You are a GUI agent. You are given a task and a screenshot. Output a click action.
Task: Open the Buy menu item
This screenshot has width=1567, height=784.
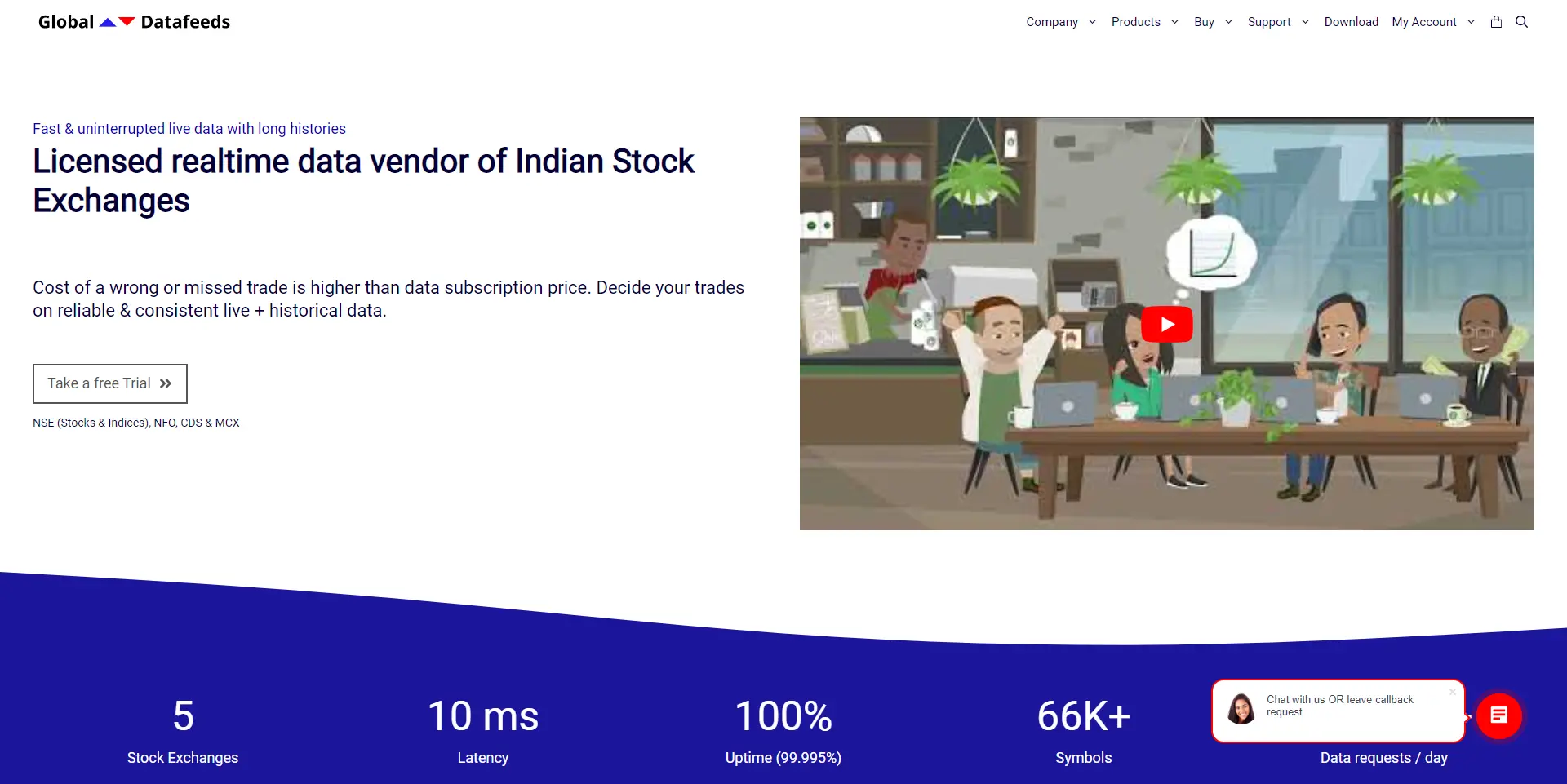pyautogui.click(x=1204, y=22)
